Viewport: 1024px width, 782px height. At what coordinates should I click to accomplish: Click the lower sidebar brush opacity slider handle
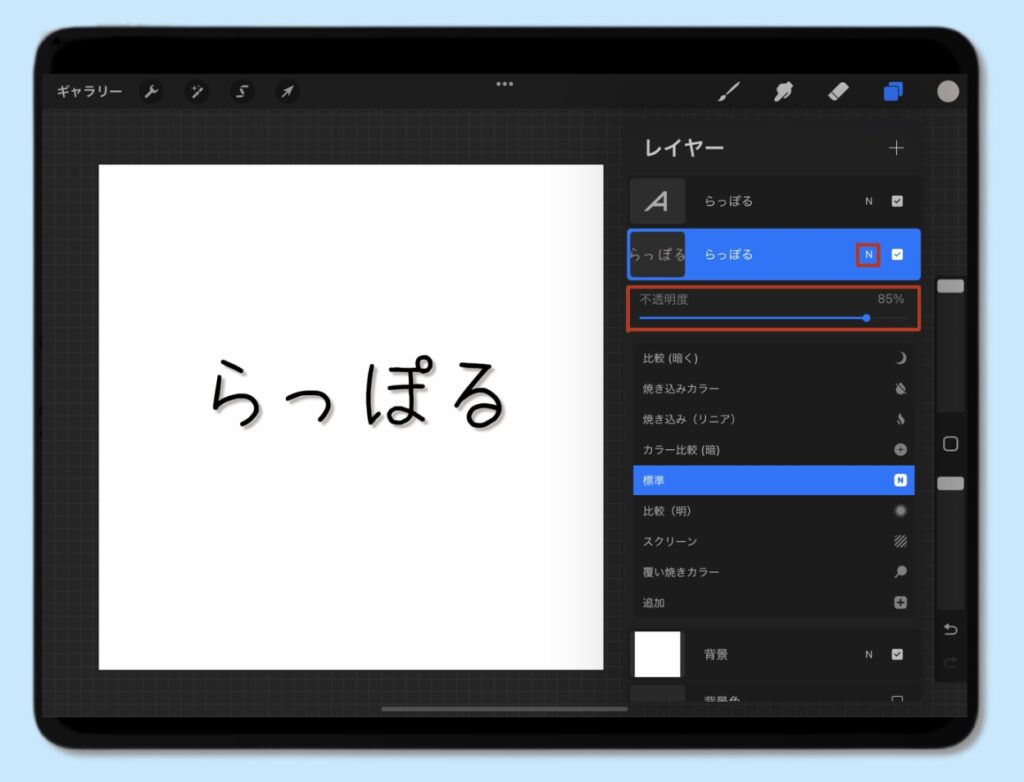point(950,483)
